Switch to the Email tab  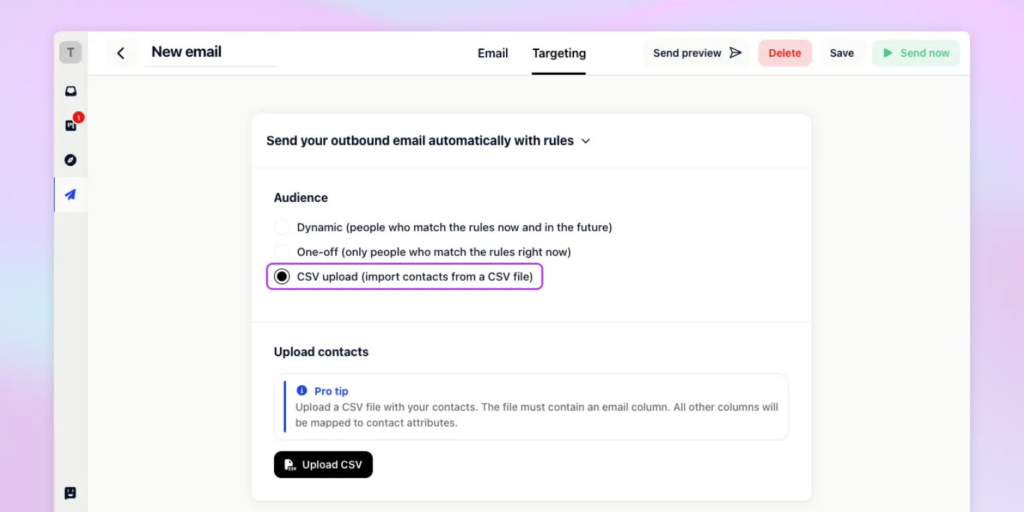pos(492,53)
